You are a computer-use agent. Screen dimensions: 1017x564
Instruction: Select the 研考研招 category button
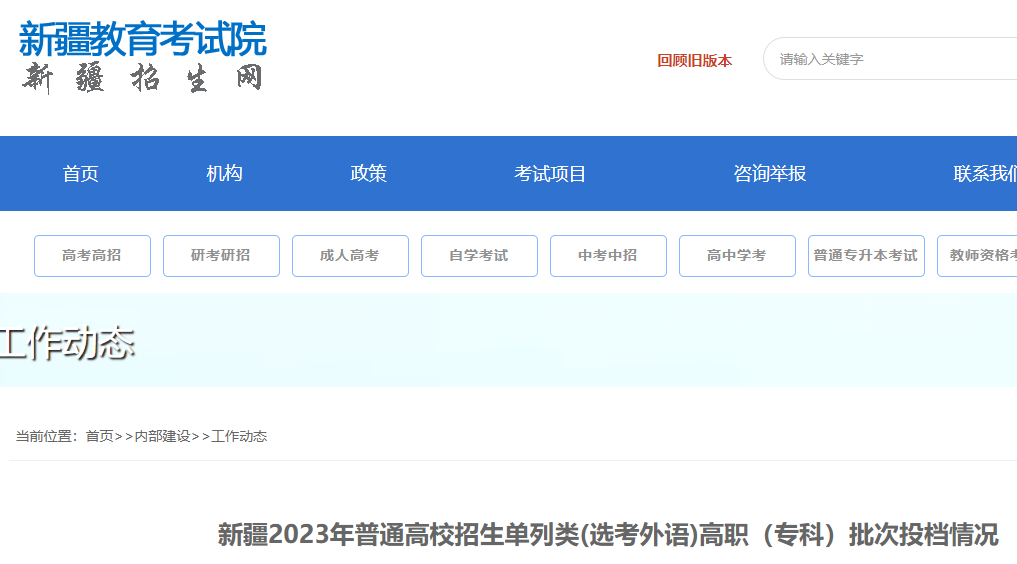click(x=221, y=256)
